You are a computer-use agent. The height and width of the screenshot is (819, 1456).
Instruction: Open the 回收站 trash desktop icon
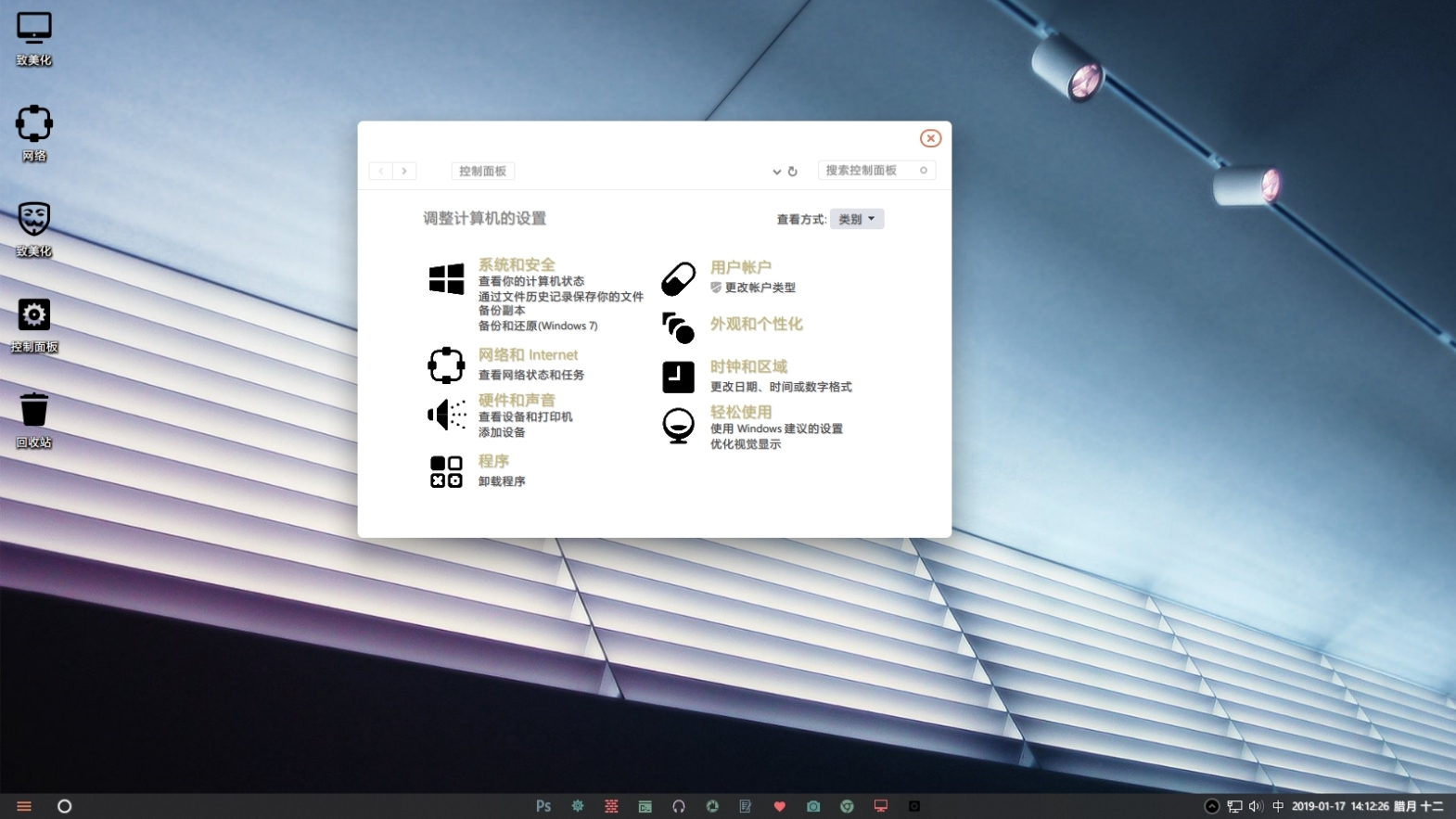34,409
